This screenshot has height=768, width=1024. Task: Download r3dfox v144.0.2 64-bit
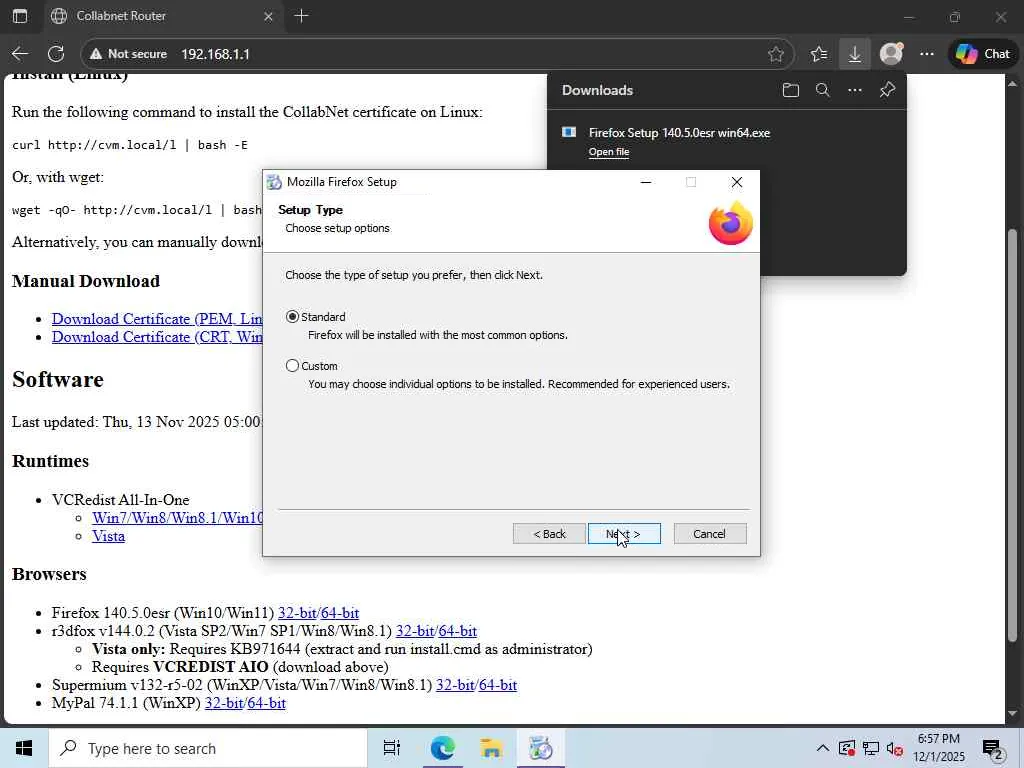(x=458, y=632)
